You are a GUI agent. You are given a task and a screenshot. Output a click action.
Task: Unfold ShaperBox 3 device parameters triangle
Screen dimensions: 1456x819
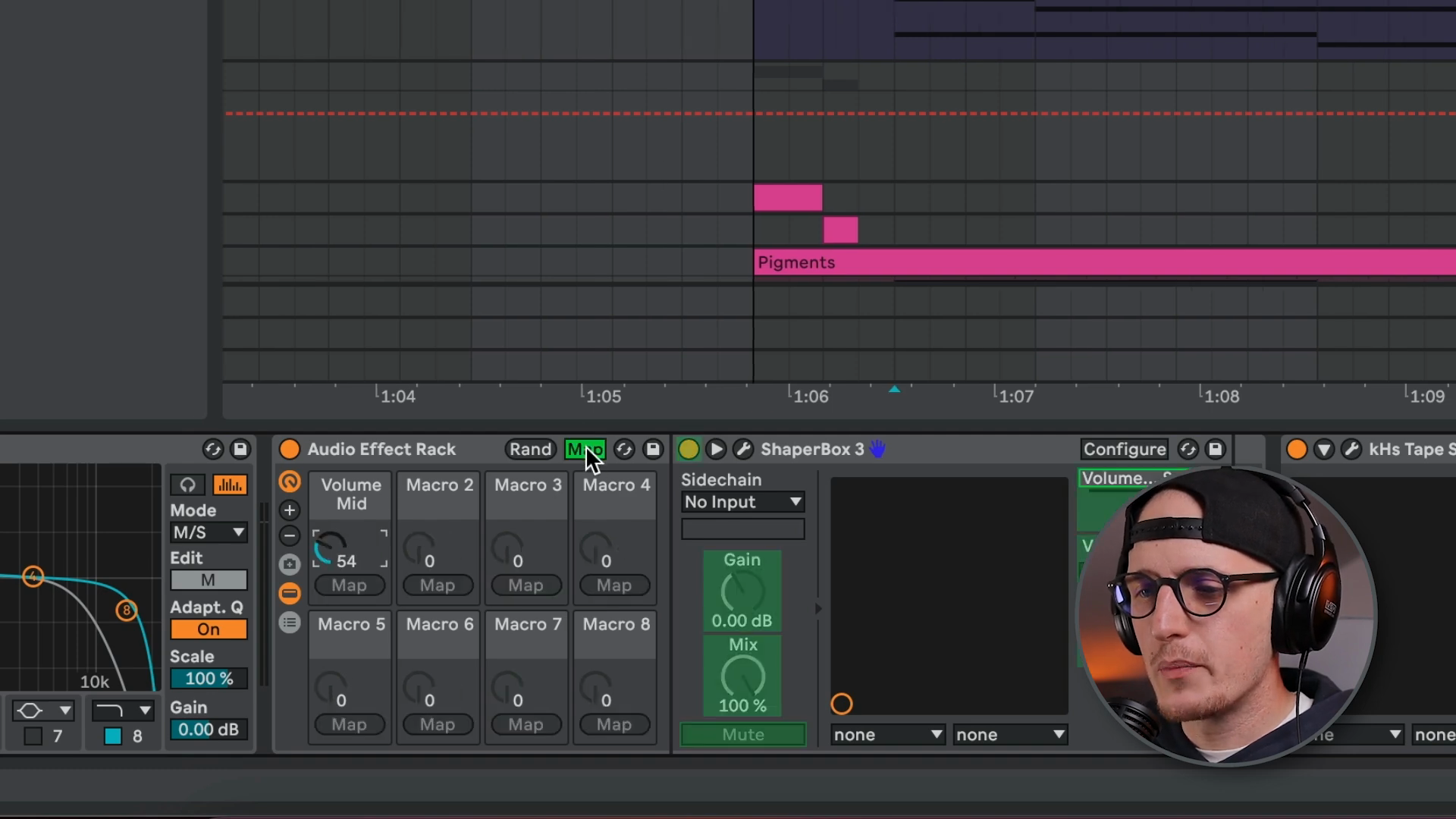click(x=715, y=449)
